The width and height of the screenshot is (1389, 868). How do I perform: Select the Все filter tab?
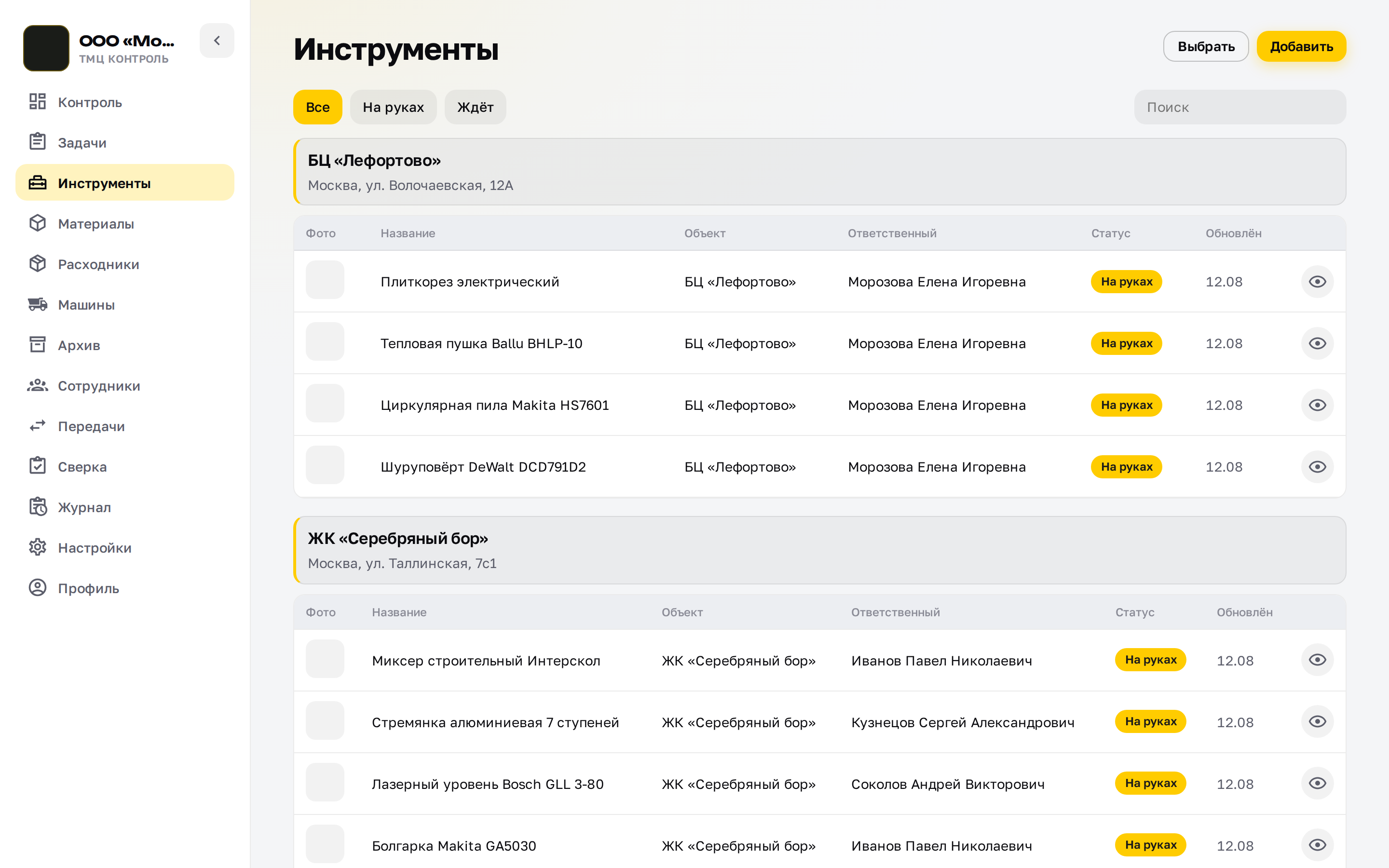[317, 108]
